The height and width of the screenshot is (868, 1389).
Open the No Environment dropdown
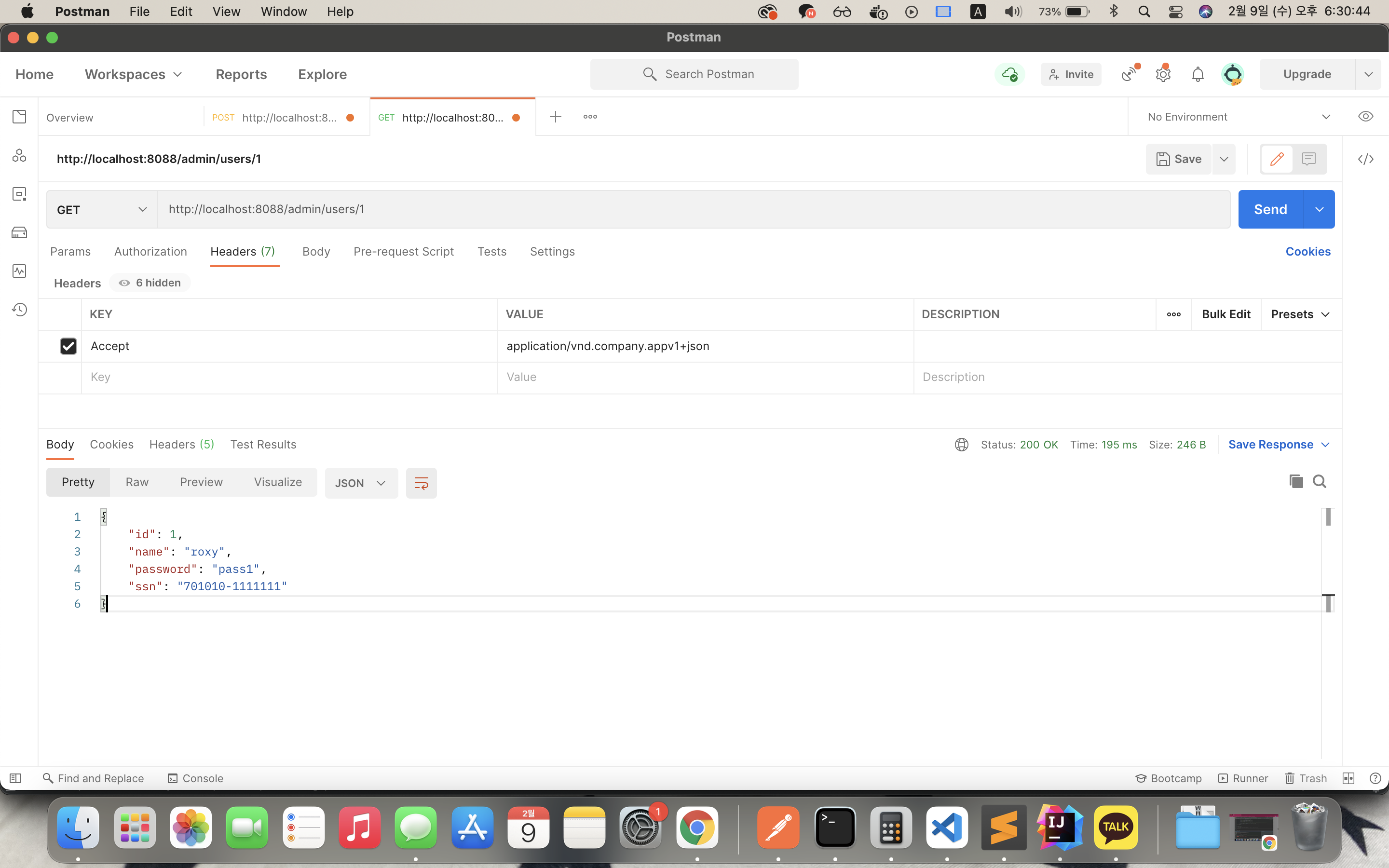coord(1238,117)
